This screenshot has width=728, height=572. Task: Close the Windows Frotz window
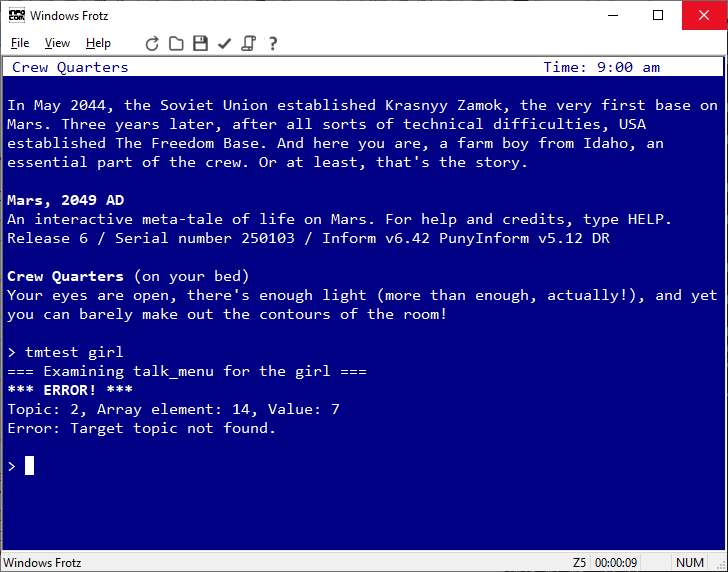704,15
